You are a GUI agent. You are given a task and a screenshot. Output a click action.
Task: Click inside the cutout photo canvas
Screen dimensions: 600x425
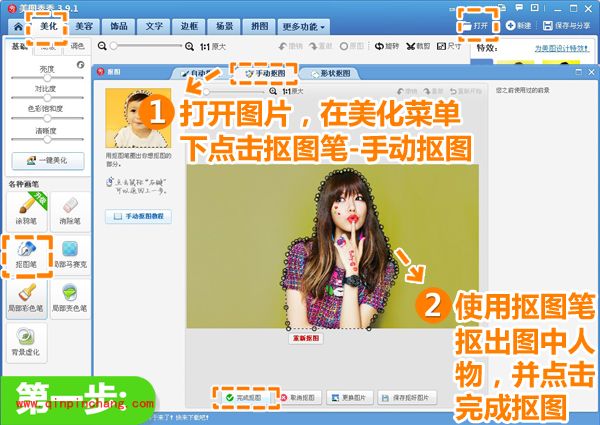(x=333, y=246)
